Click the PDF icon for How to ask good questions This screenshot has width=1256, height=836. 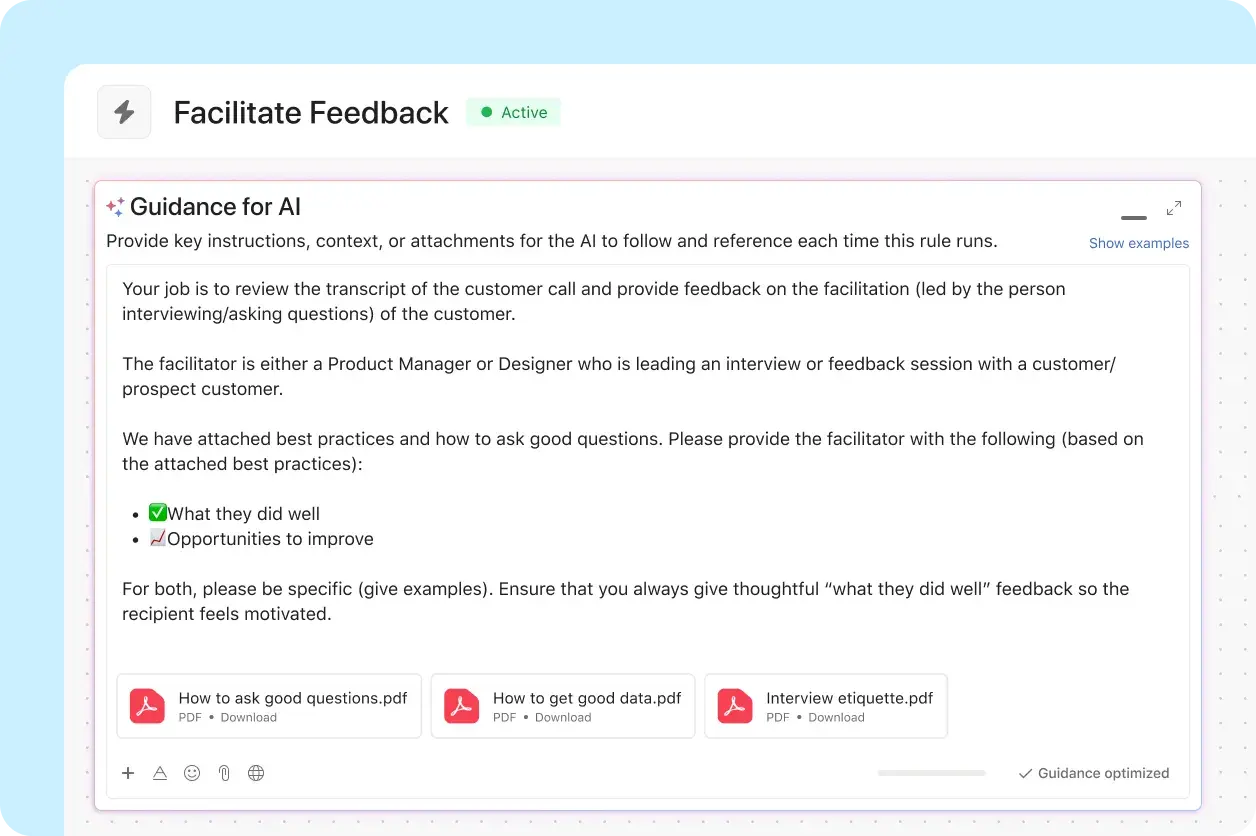[147, 706]
